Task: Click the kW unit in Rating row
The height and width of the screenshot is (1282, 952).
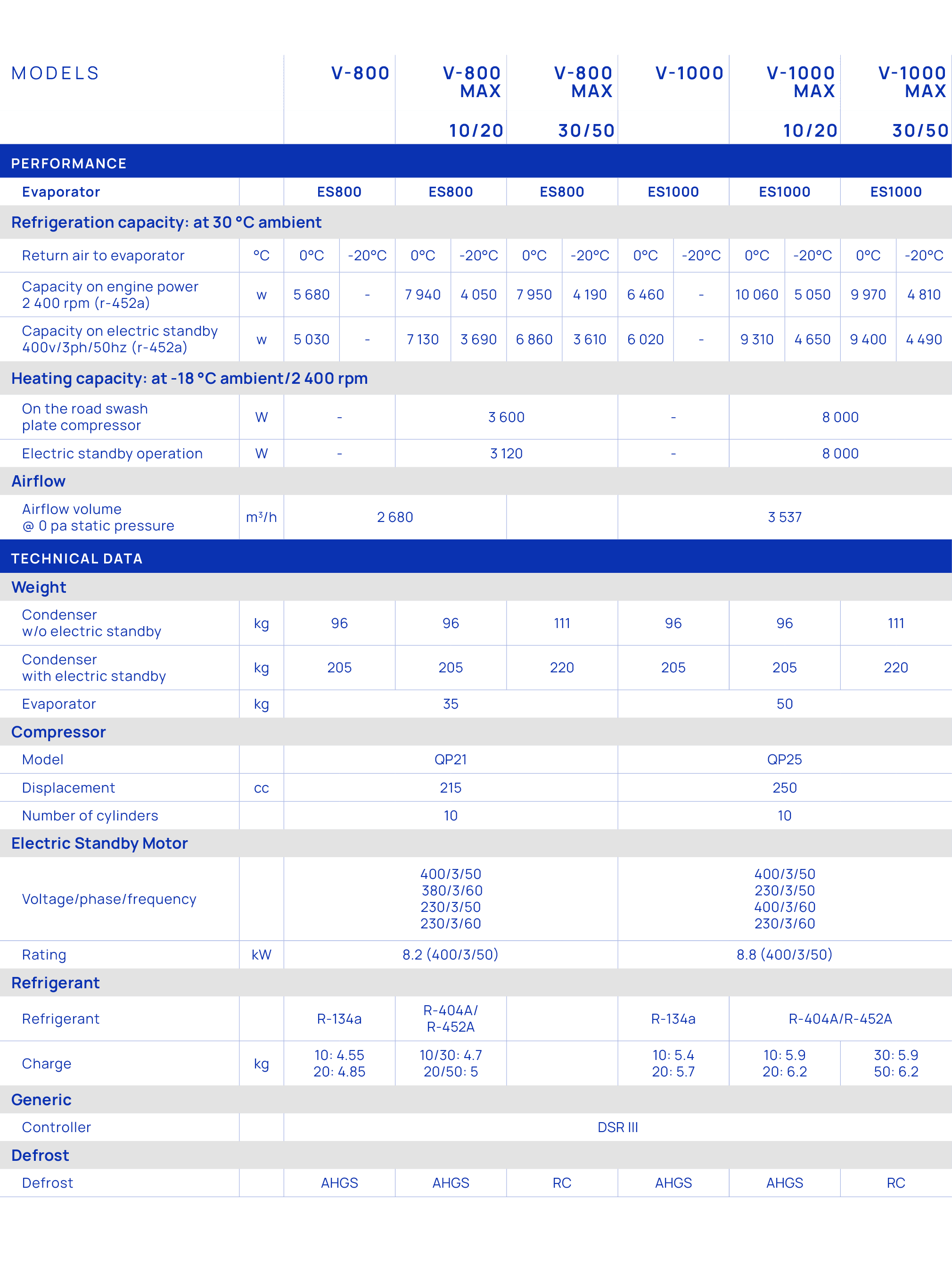Action: pyautogui.click(x=261, y=955)
